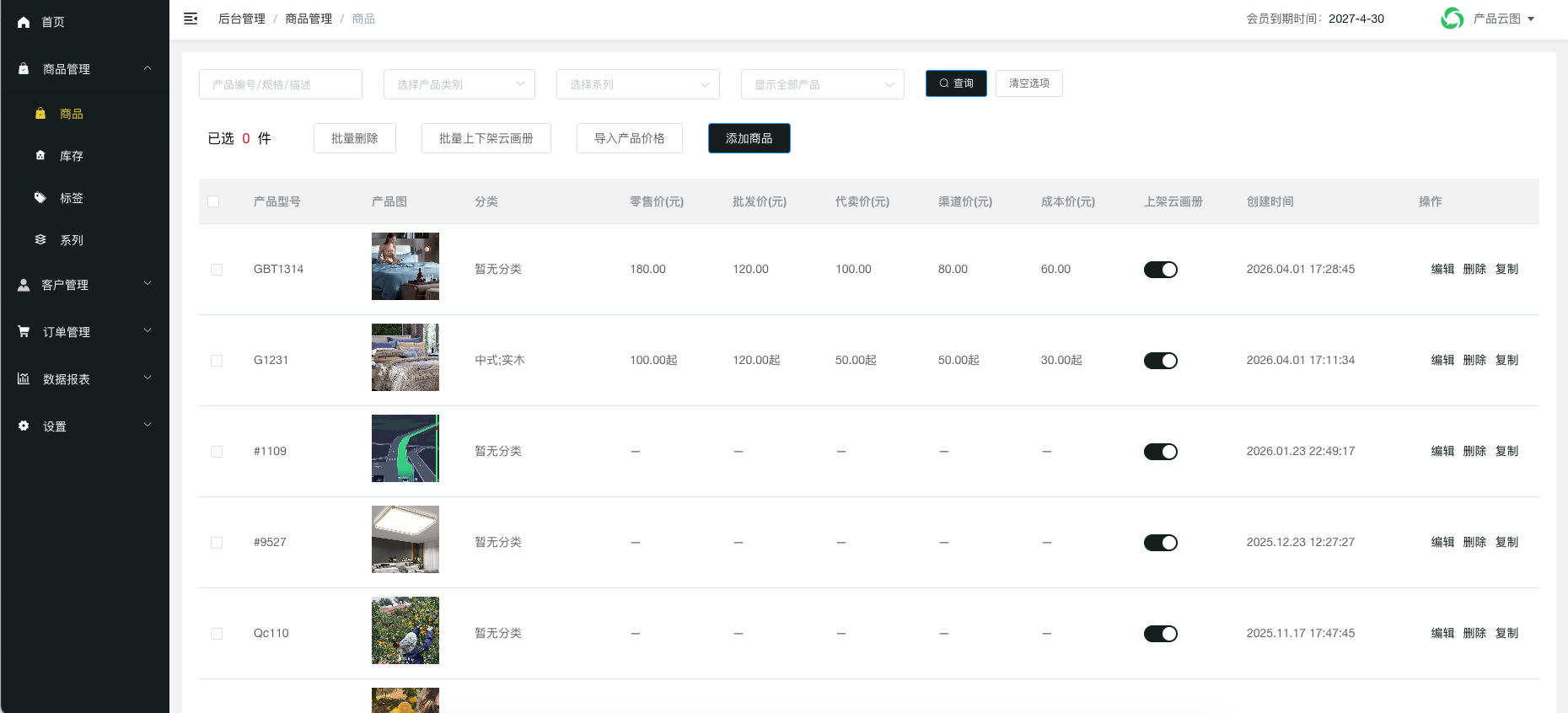Check the GBT1314 row checkbox
Viewport: 1568px width, 713px height.
(217, 270)
